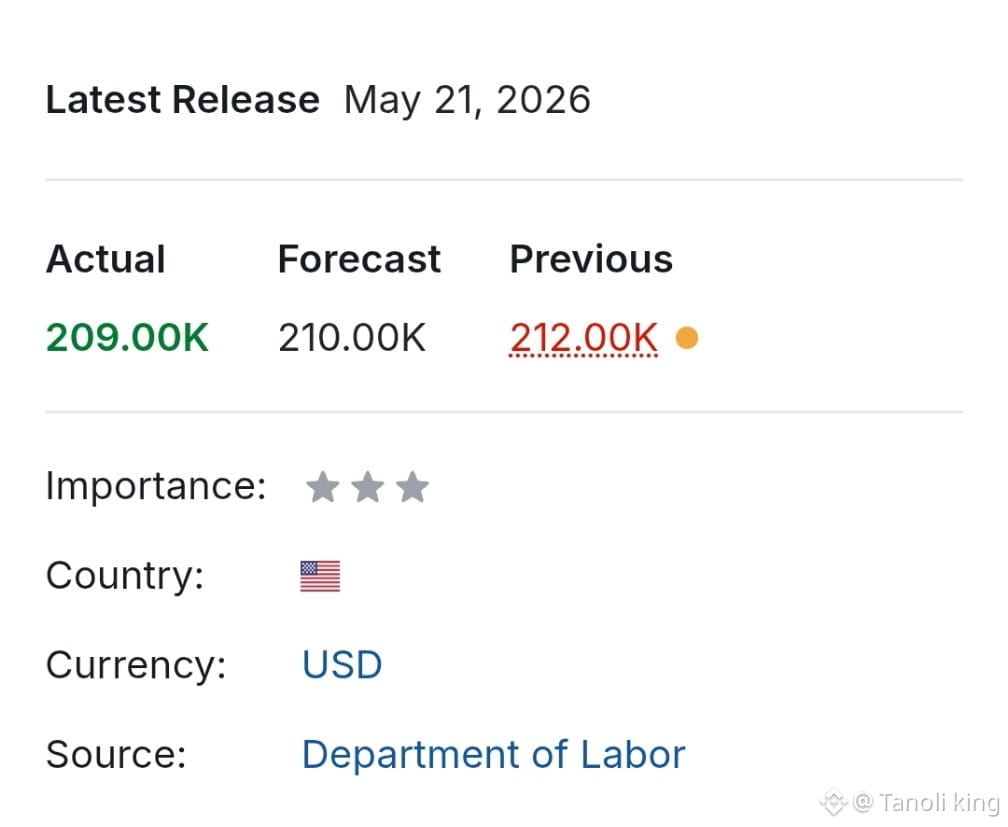Click the Country label

(x=125, y=575)
